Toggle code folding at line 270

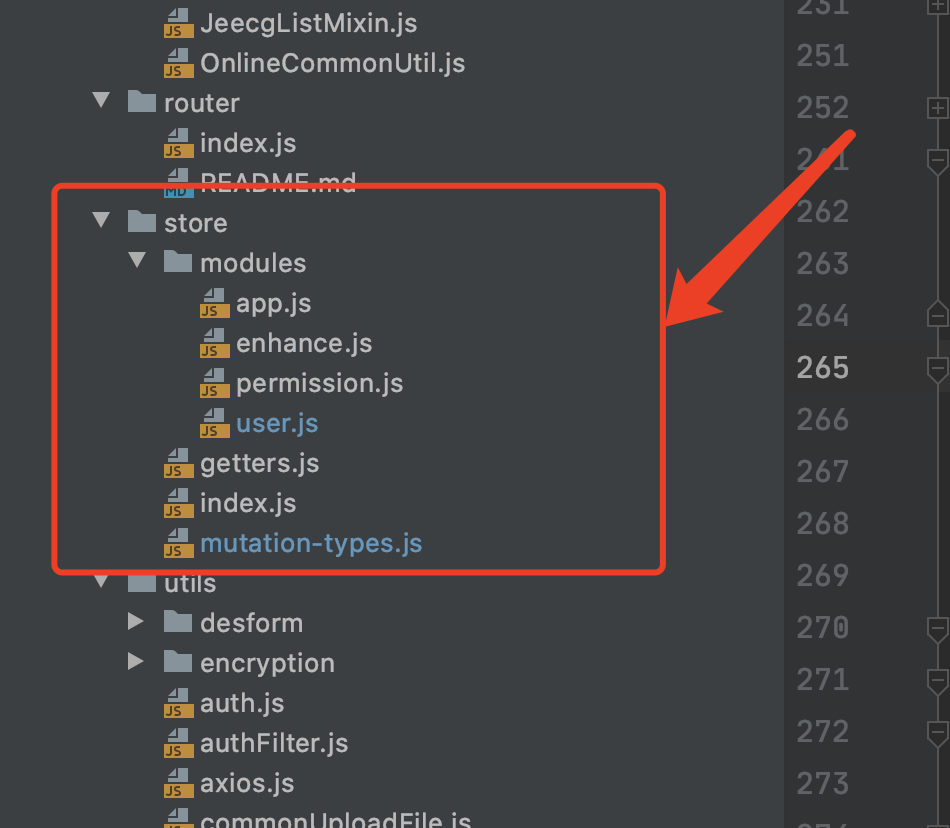pyautogui.click(x=936, y=628)
